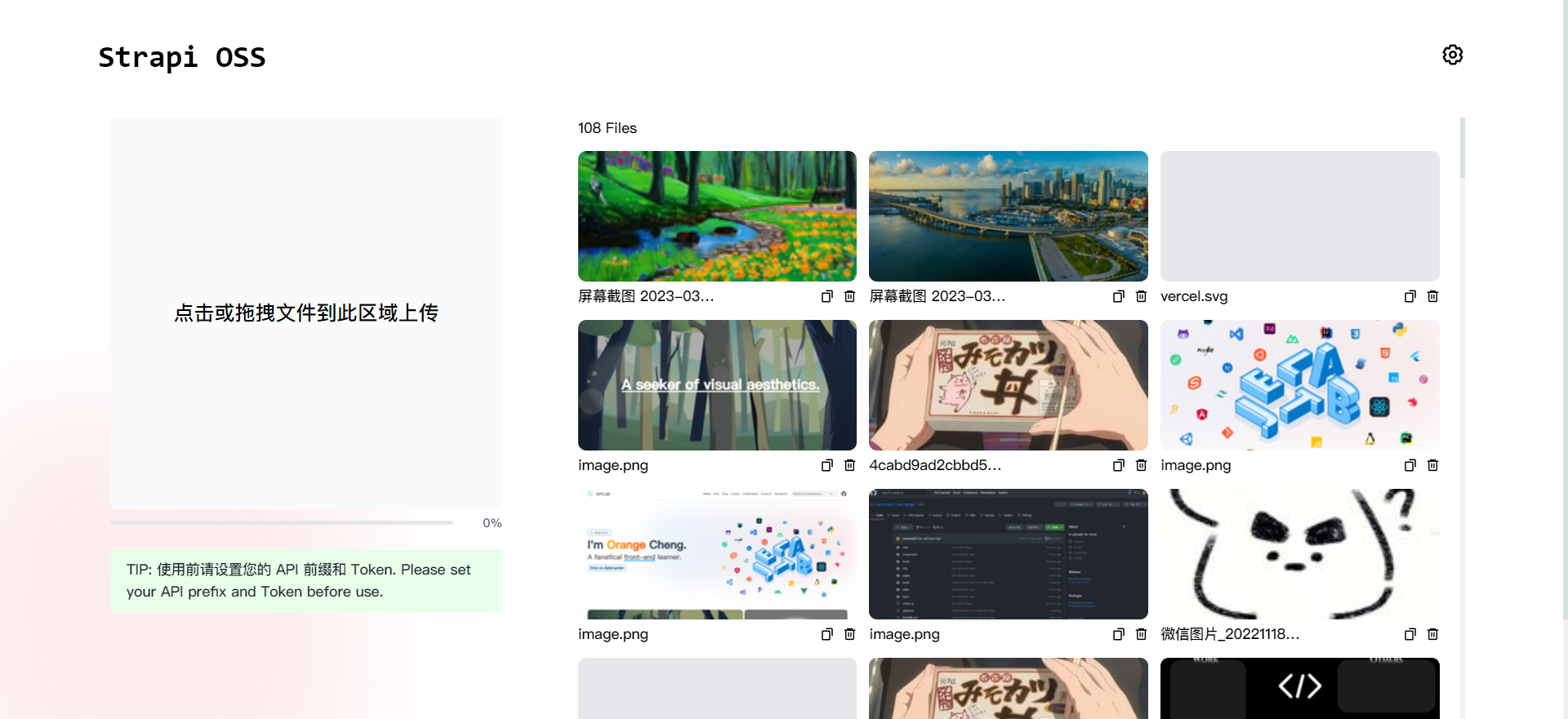The height and width of the screenshot is (719, 1568).
Task: Click the file list vertical scrollbar
Action: click(x=1462, y=148)
